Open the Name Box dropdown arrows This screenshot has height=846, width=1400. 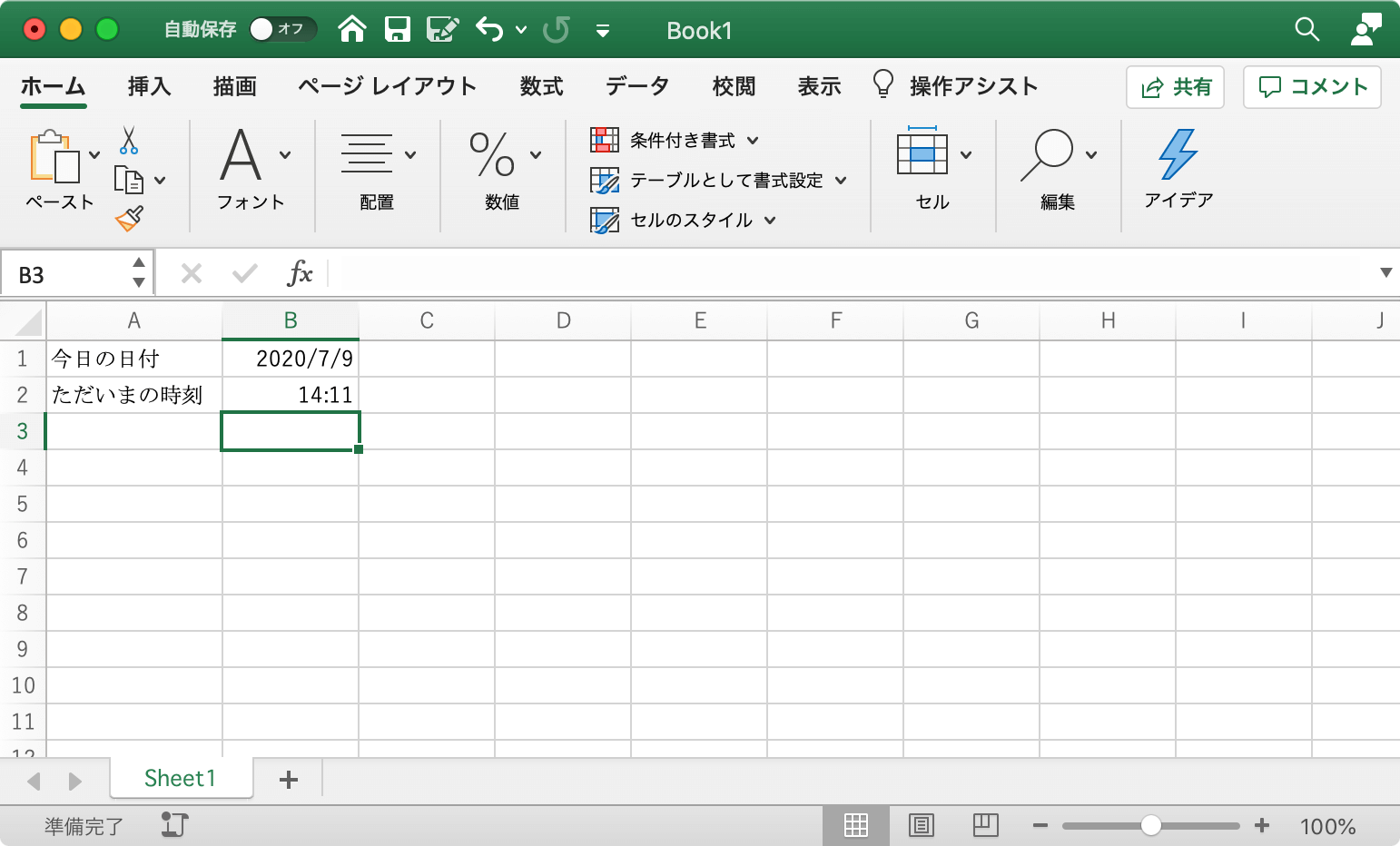(139, 273)
